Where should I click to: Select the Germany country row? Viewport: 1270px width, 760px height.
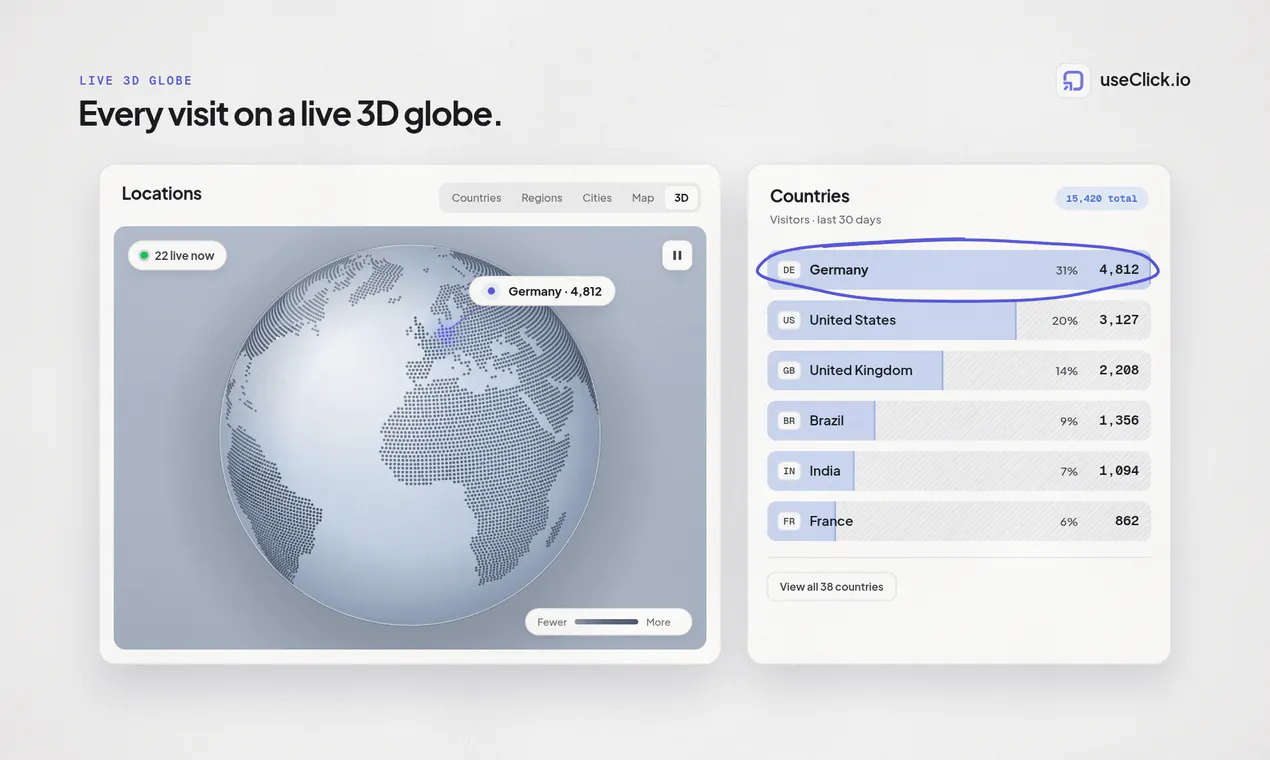(x=959, y=270)
